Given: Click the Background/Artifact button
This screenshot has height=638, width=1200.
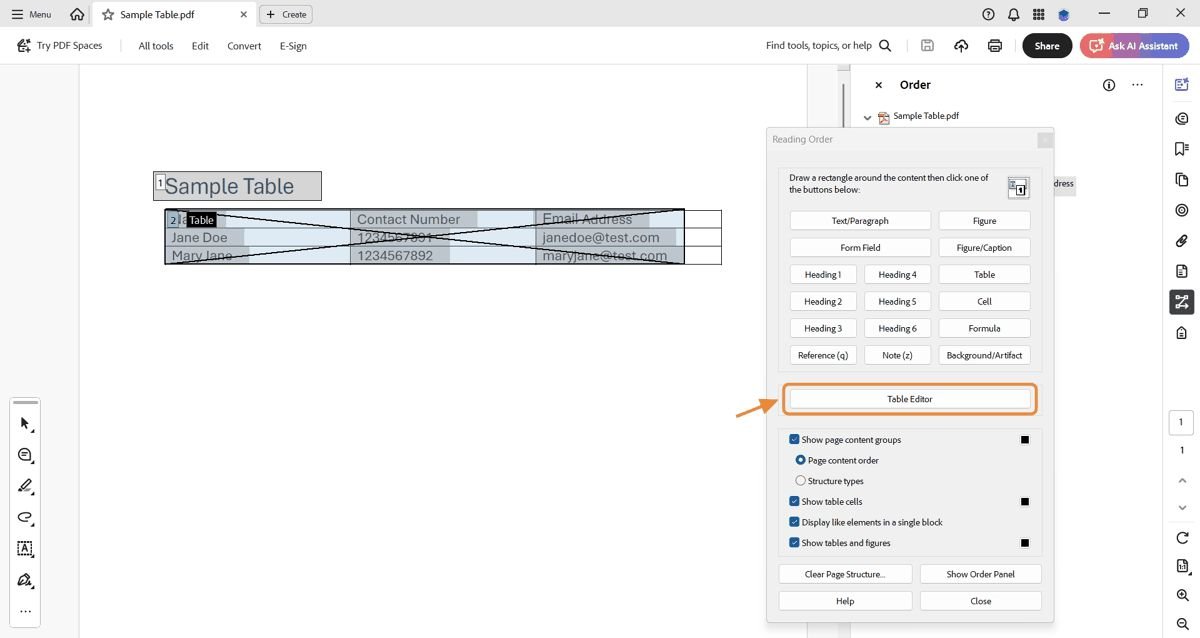Looking at the screenshot, I should click(x=984, y=355).
